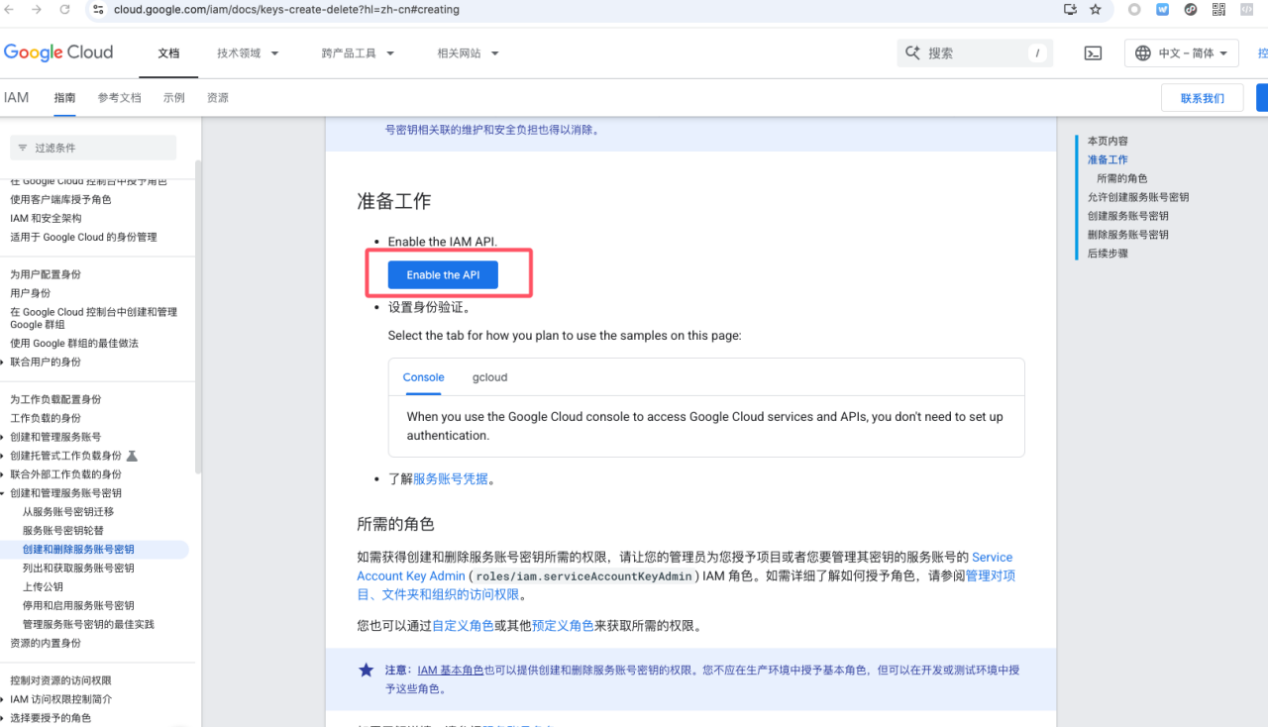Image resolution: width=1268 pixels, height=727 pixels.
Task: Click the Google Cloud logo
Action: (x=59, y=52)
